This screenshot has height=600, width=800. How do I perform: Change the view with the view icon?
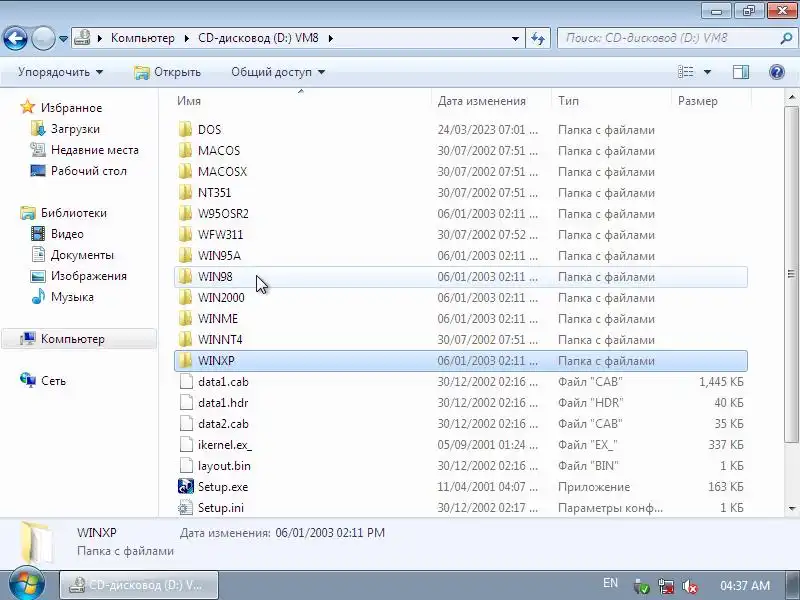686,72
